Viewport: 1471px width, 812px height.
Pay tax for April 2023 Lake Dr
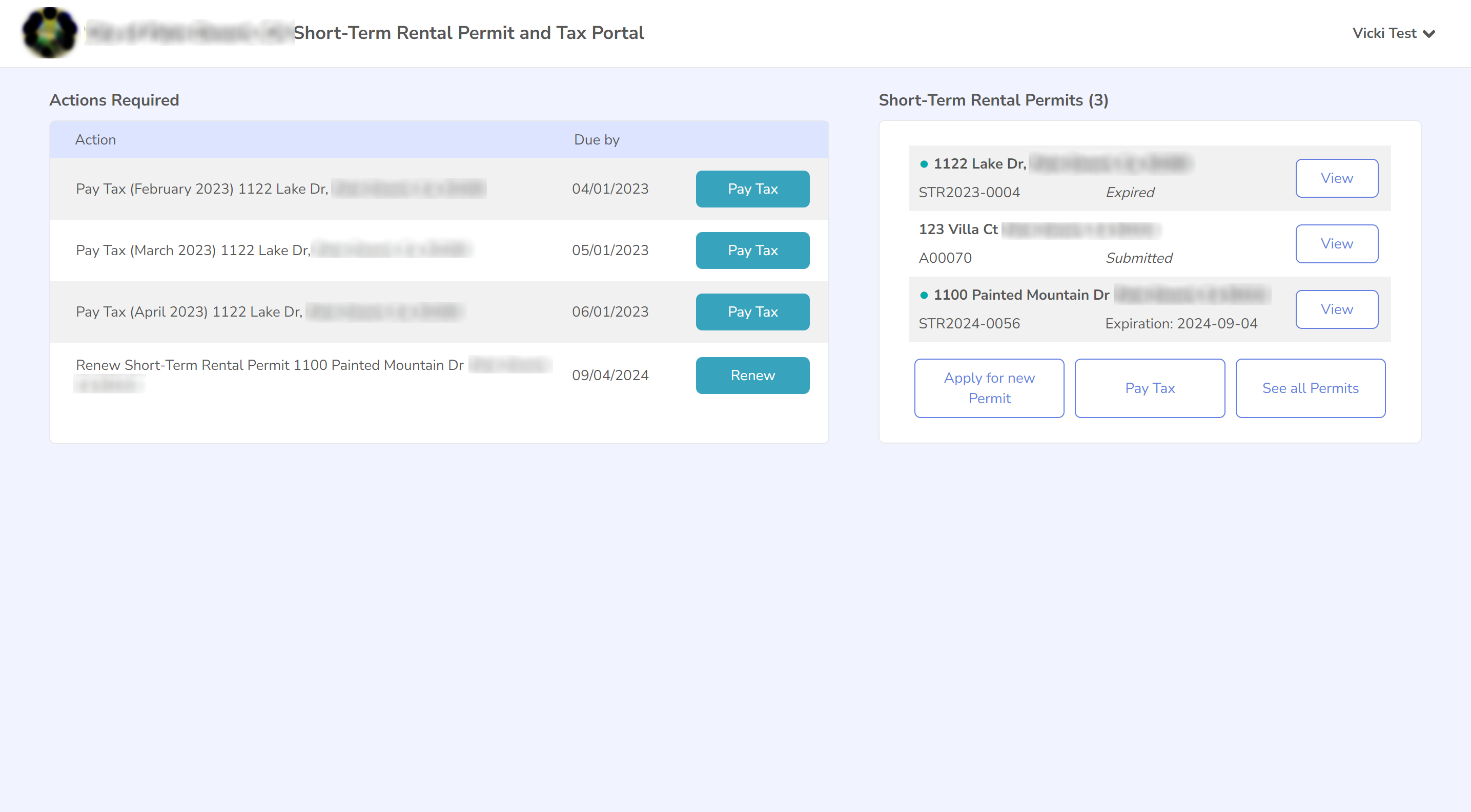point(752,312)
